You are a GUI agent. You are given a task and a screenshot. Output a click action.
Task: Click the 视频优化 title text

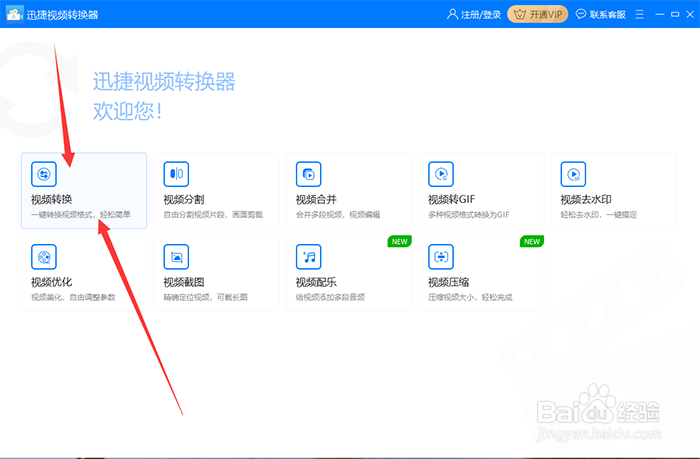coord(51,282)
